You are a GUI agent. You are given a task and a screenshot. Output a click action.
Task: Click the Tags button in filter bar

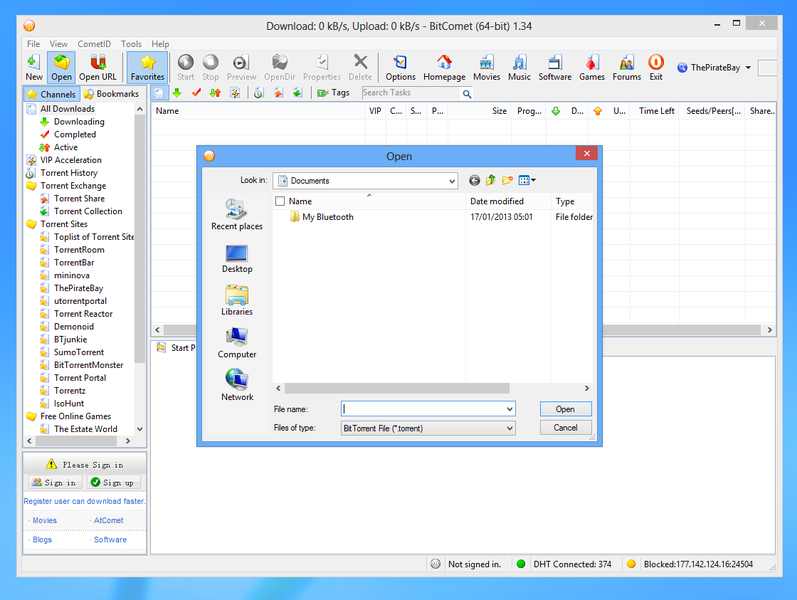(333, 93)
